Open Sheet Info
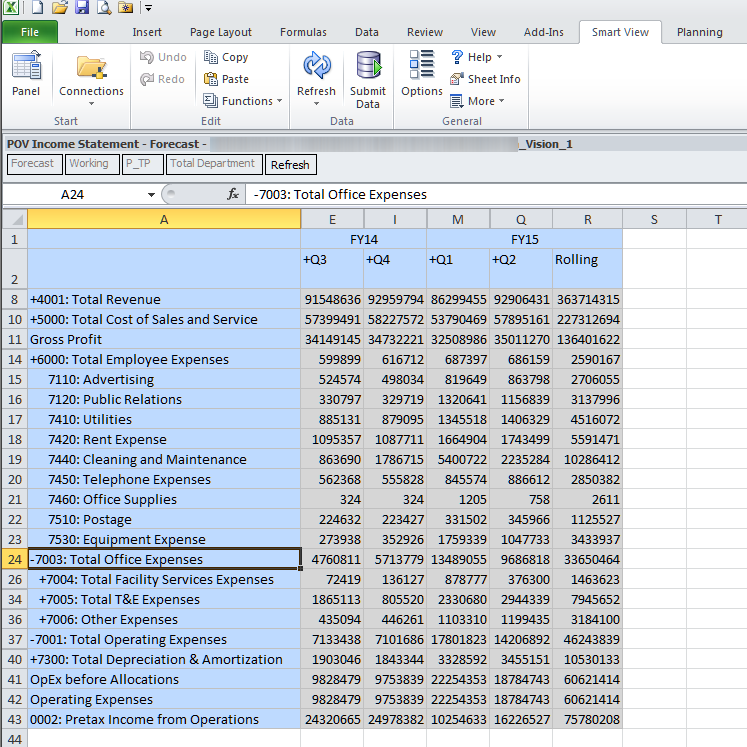Image resolution: width=747 pixels, height=747 pixels. [x=485, y=79]
